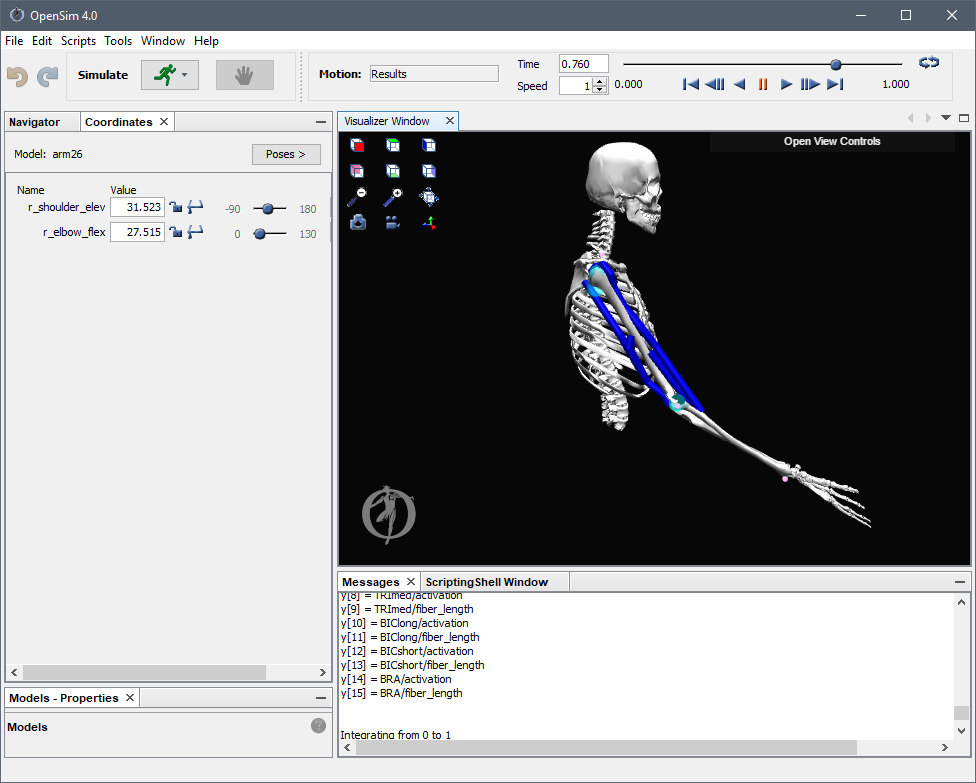The height and width of the screenshot is (783, 976).
Task: Select the blue left-face cube view icon
Action: [x=429, y=145]
